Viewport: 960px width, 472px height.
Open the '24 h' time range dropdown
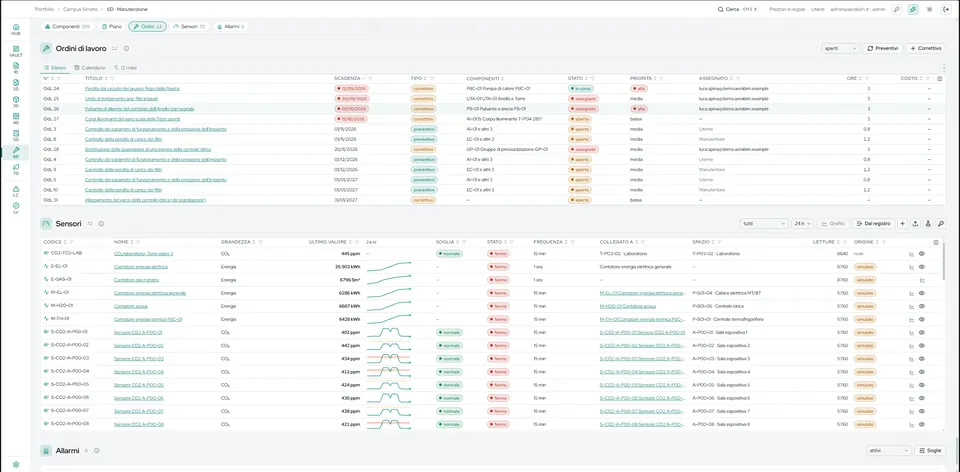[803, 224]
